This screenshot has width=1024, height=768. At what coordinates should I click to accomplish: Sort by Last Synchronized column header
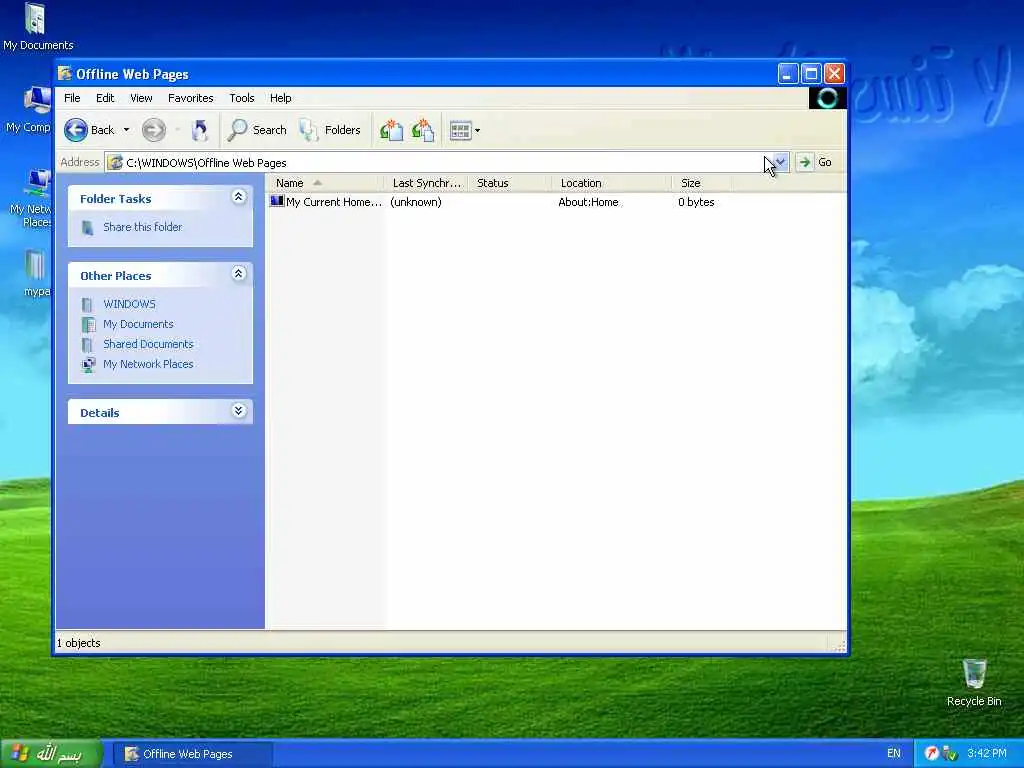coord(426,183)
